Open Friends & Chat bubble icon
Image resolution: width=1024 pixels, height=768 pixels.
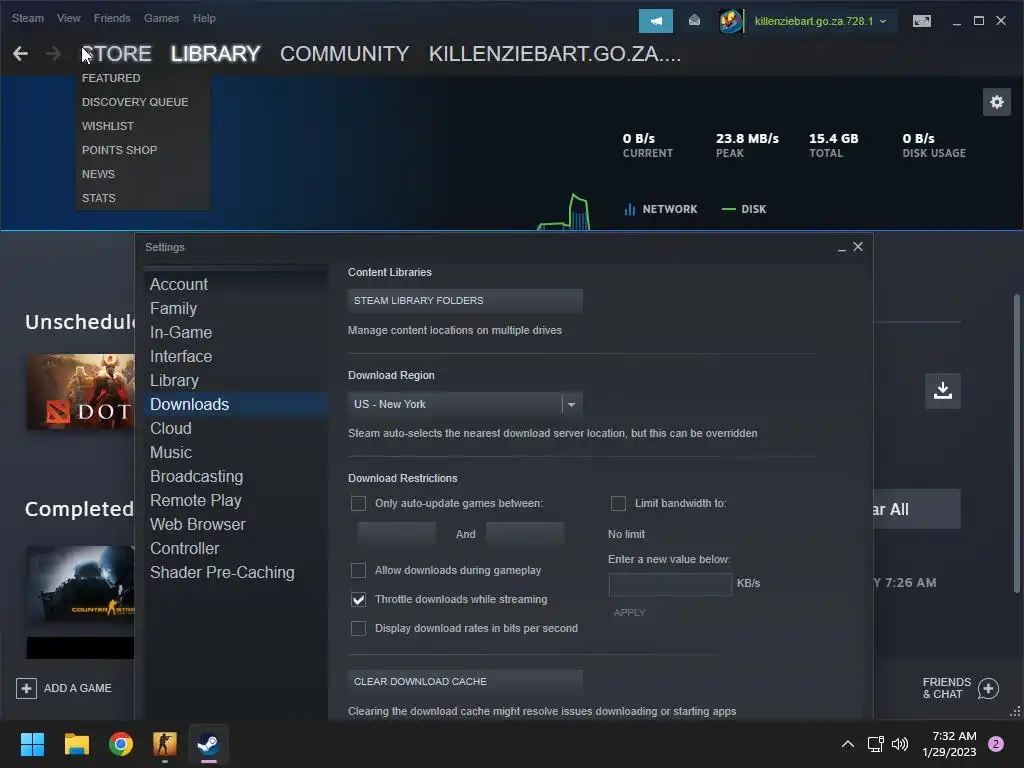click(988, 688)
